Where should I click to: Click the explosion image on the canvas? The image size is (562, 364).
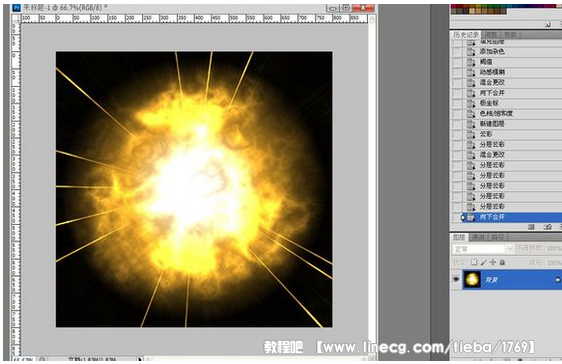coord(194,189)
